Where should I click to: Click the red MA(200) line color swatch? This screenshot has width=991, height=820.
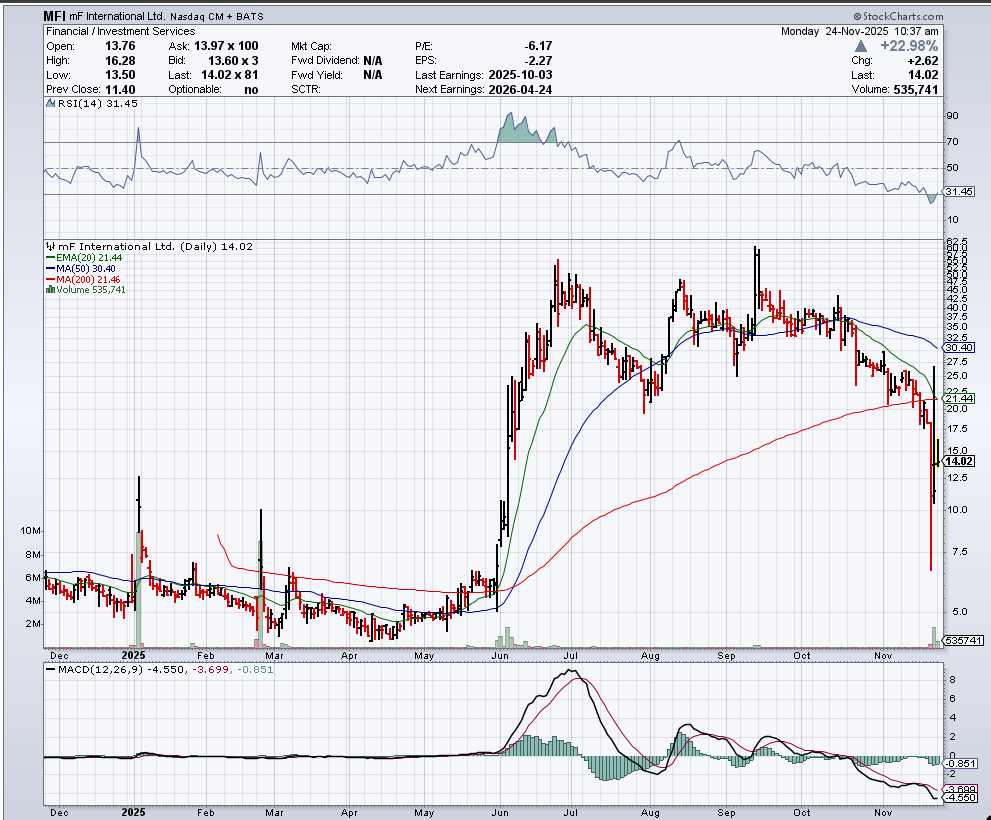click(x=49, y=279)
